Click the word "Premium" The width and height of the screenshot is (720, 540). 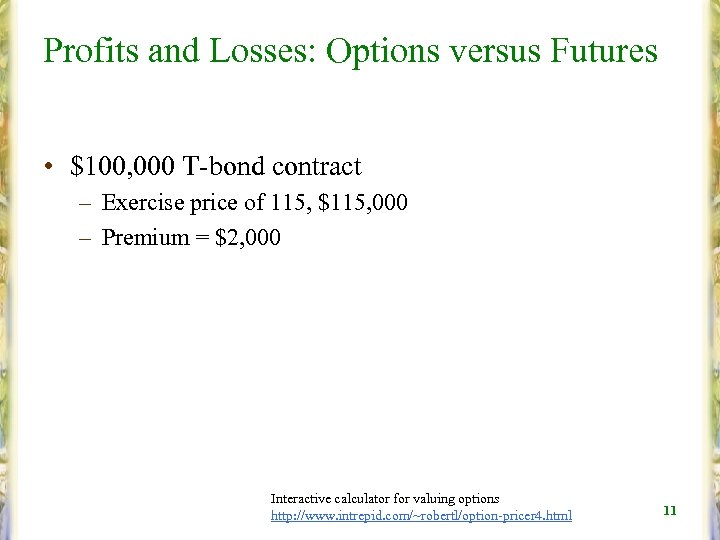[145, 237]
